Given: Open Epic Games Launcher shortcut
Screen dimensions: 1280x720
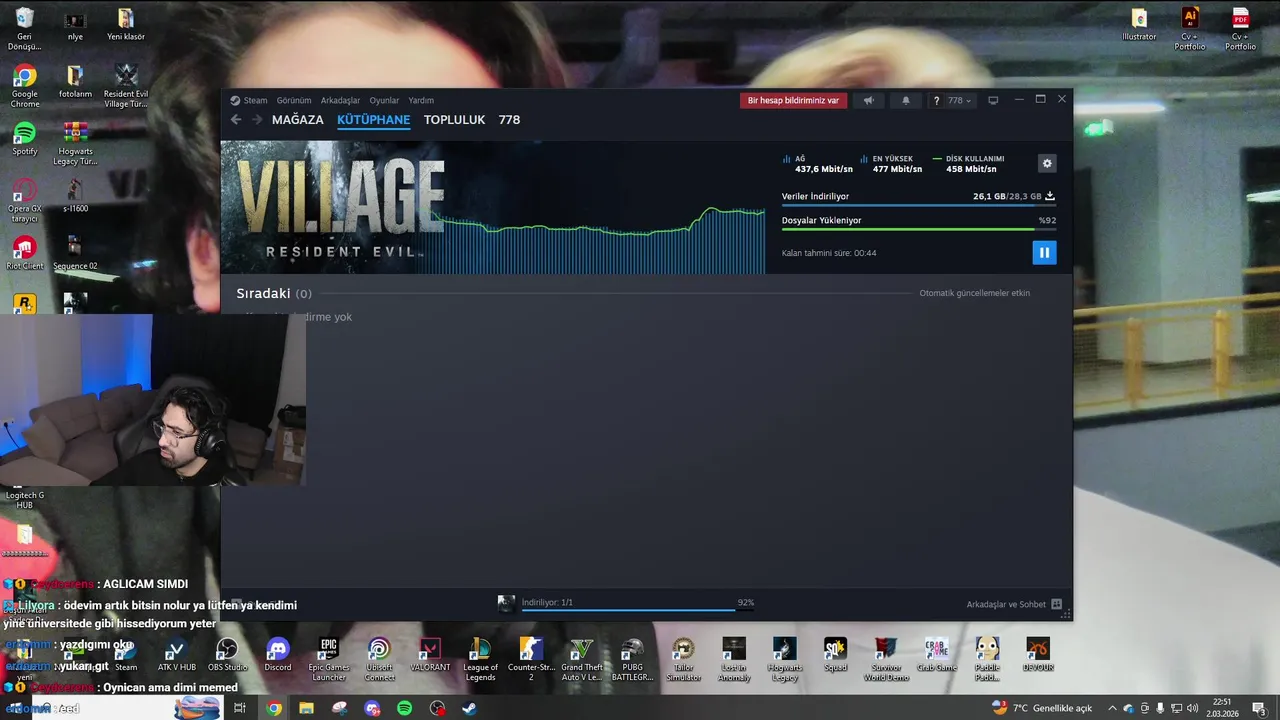Looking at the screenshot, I should [329, 660].
